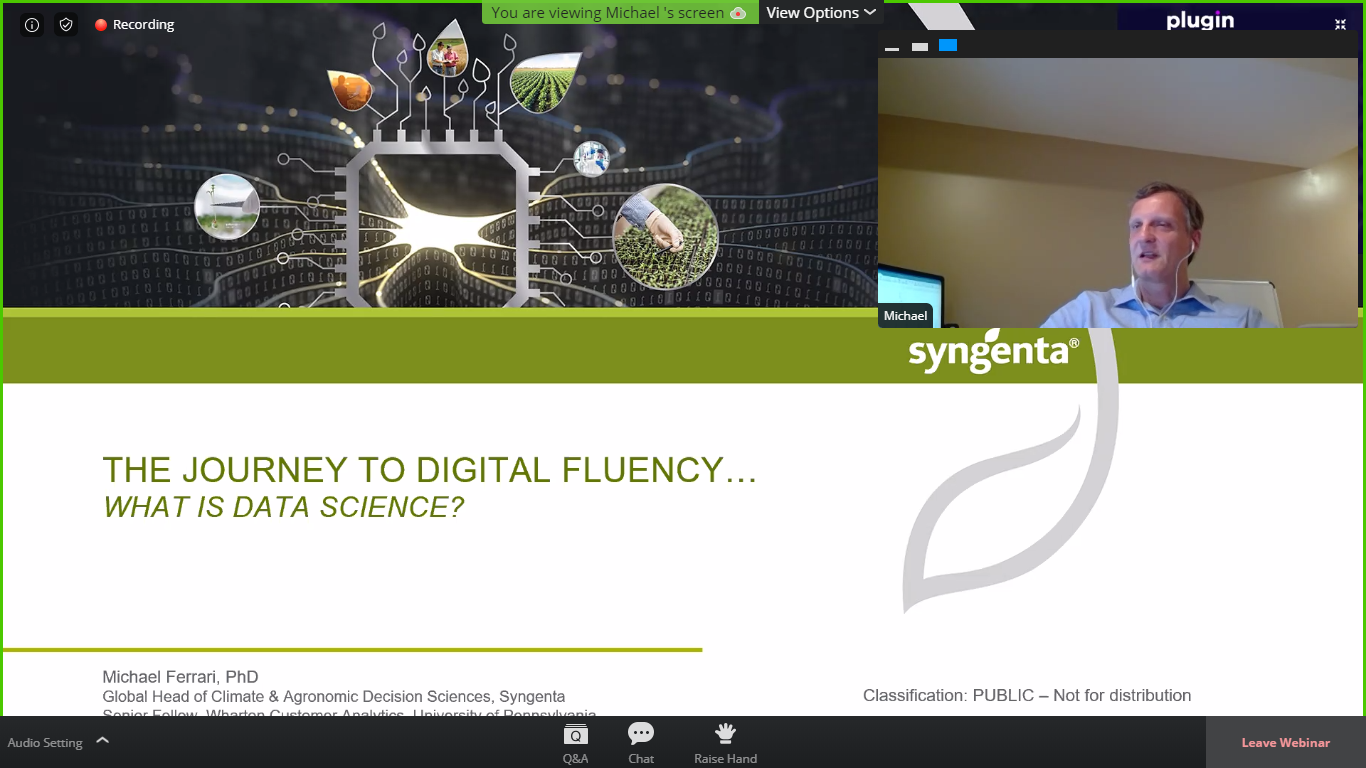Open the Chat panel
Viewport: 1366px width, 768px height.
tap(641, 743)
